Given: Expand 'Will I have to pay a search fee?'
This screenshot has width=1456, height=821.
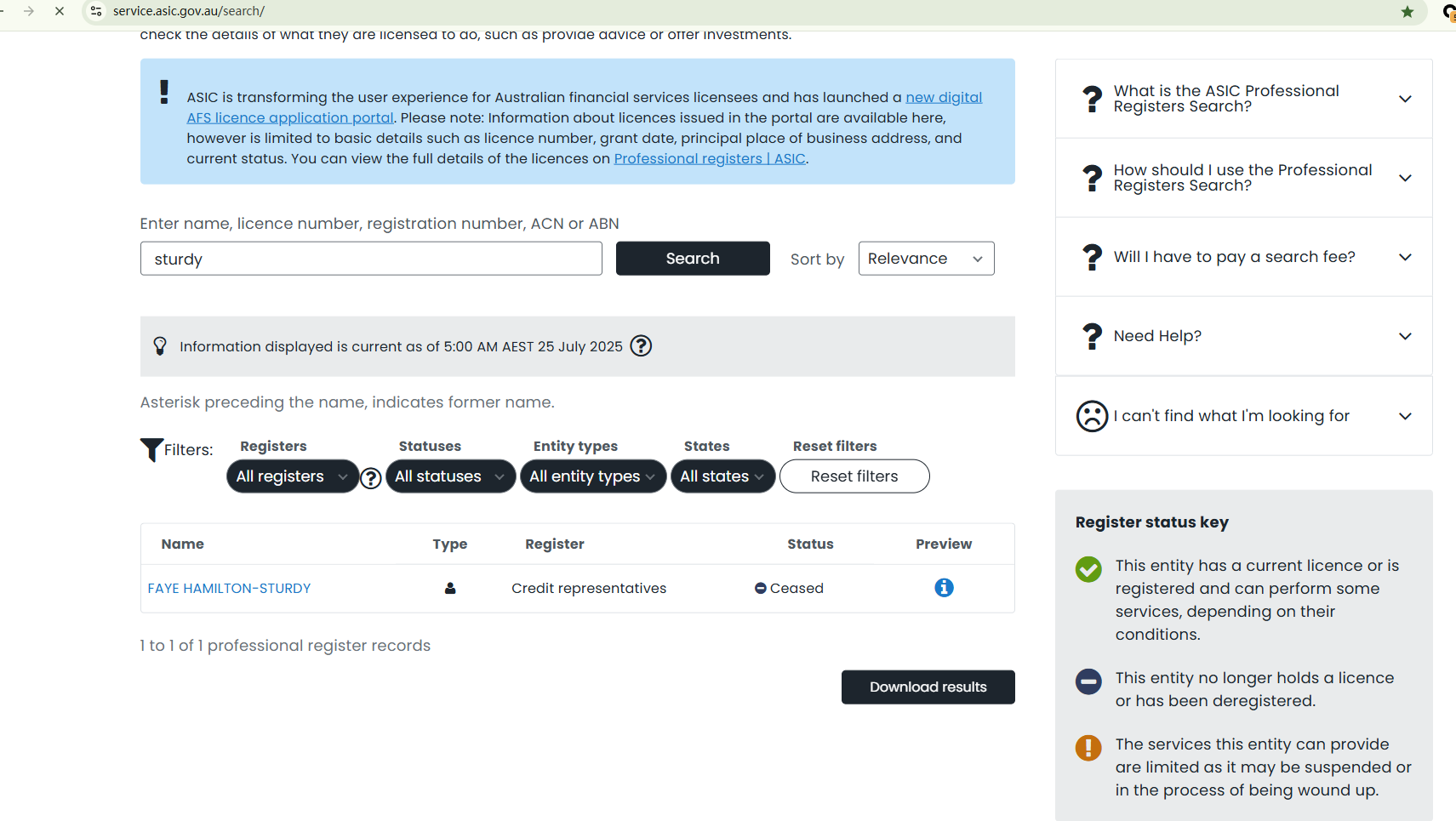Looking at the screenshot, I should pyautogui.click(x=1243, y=257).
